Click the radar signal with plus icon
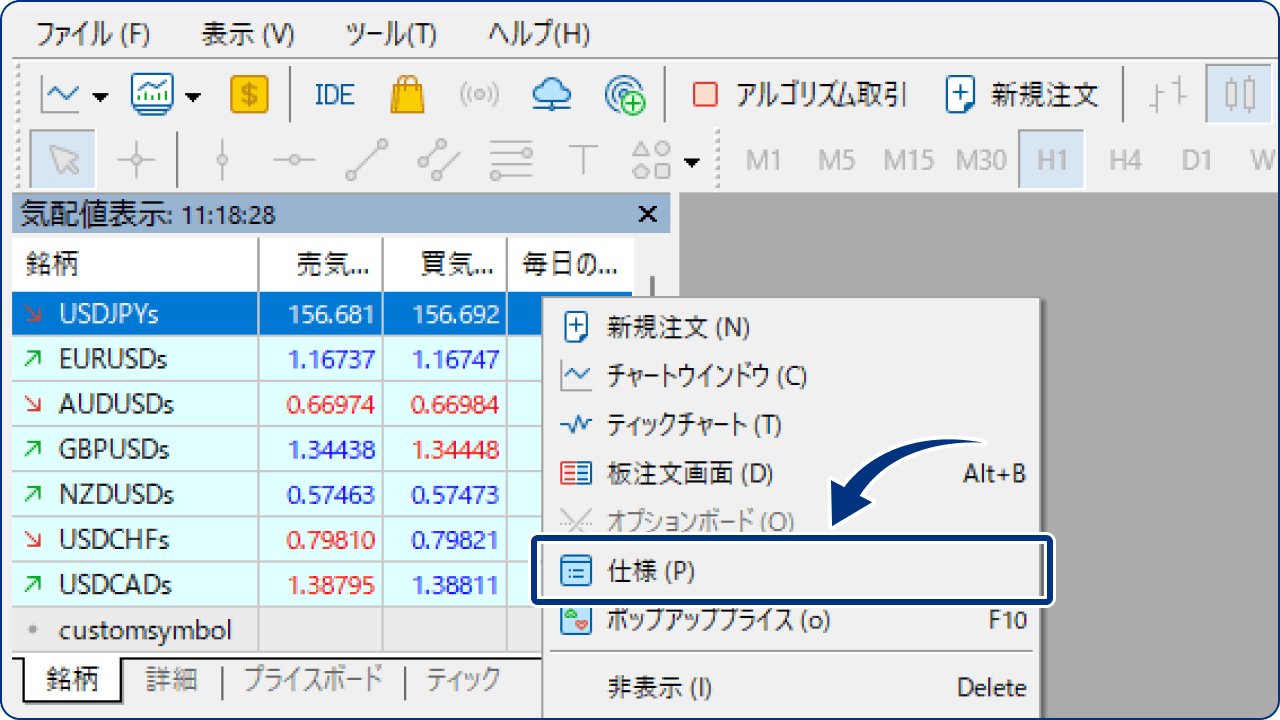This screenshot has height=720, width=1280. pyautogui.click(x=624, y=95)
